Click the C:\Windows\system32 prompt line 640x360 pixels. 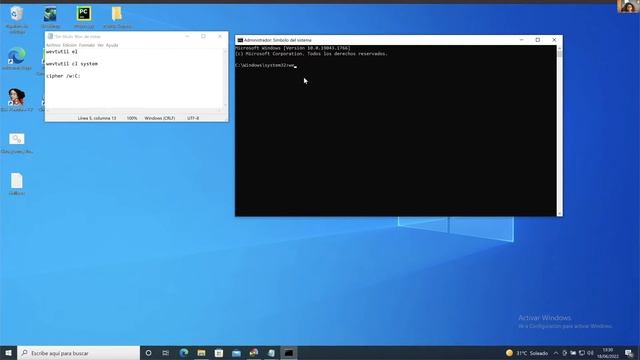click(265, 65)
